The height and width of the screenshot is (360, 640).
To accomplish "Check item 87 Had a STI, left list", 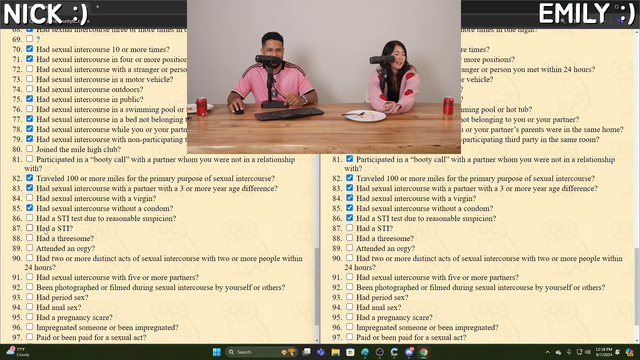I will tap(29, 228).
